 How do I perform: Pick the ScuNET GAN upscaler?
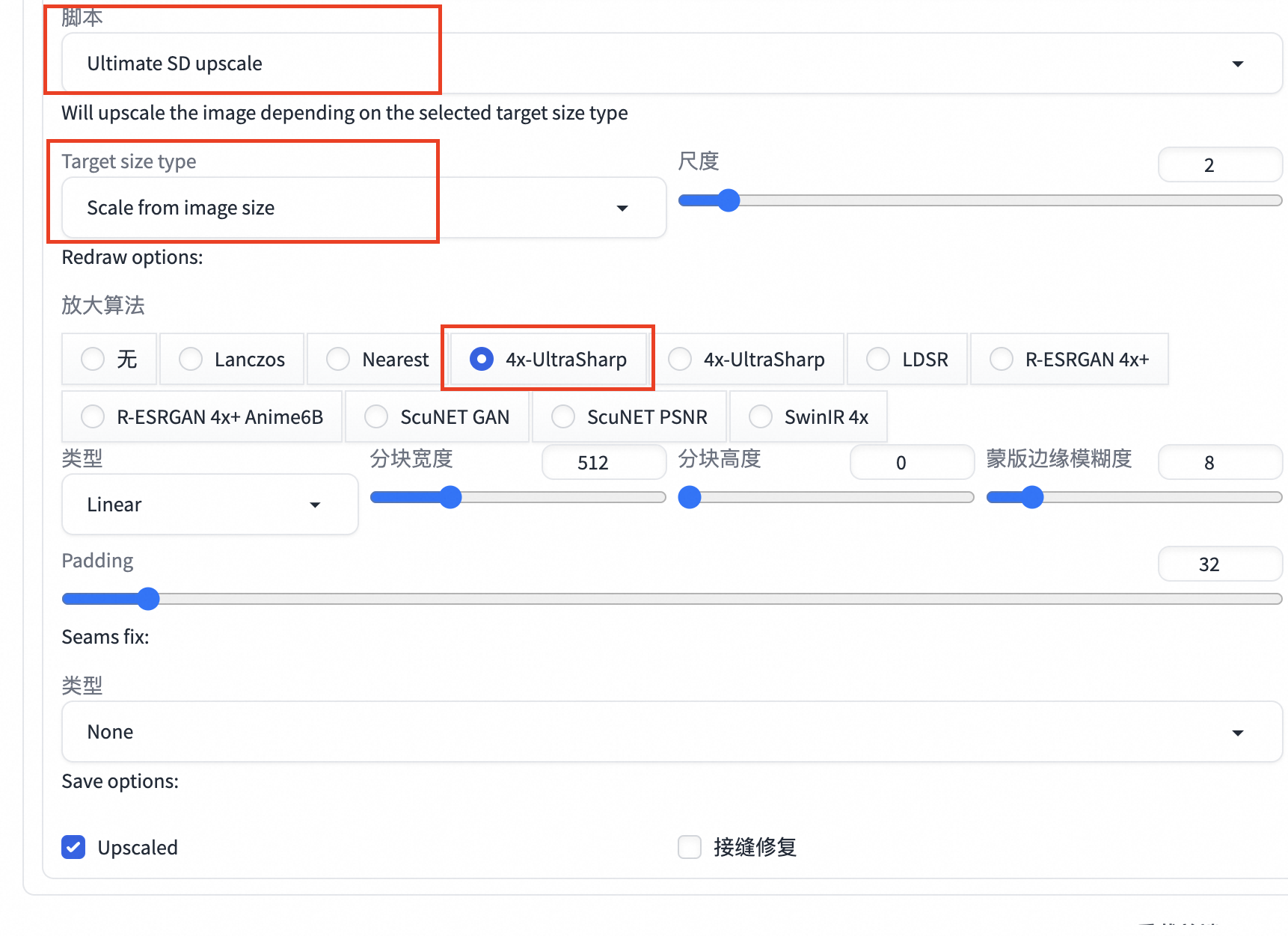click(x=376, y=417)
